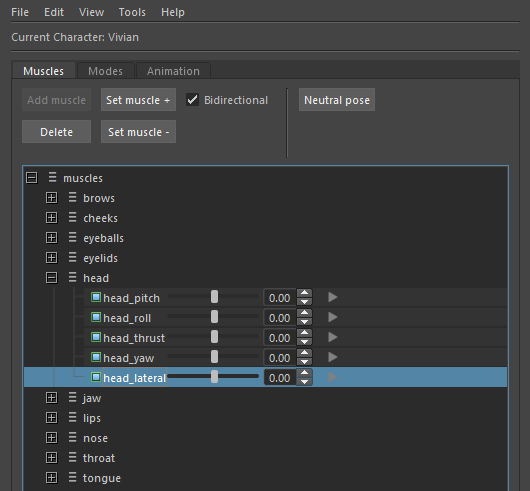Click the play arrow beside head_yaw
530x491 pixels.
pos(333,357)
